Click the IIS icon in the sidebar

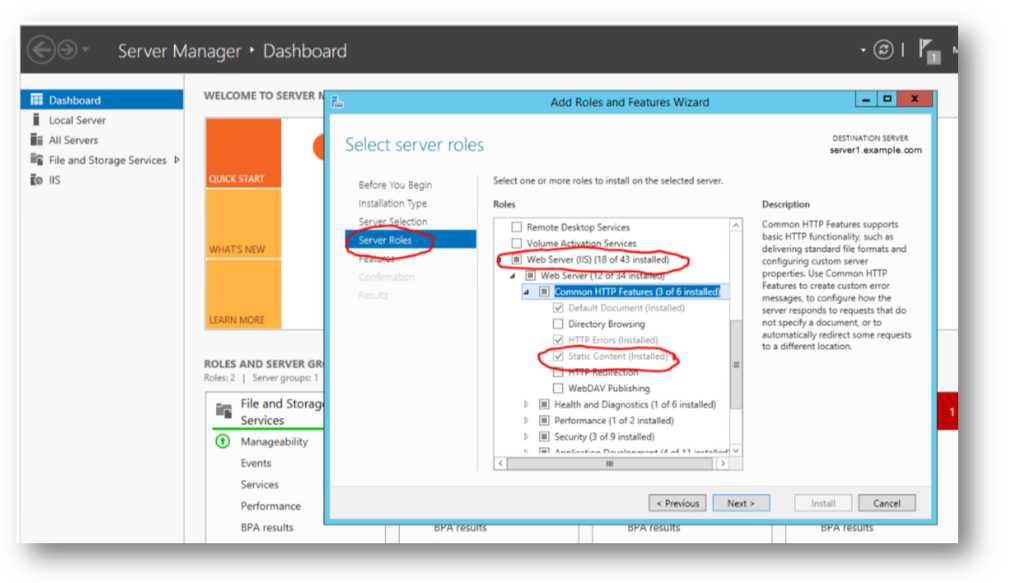pos(37,180)
